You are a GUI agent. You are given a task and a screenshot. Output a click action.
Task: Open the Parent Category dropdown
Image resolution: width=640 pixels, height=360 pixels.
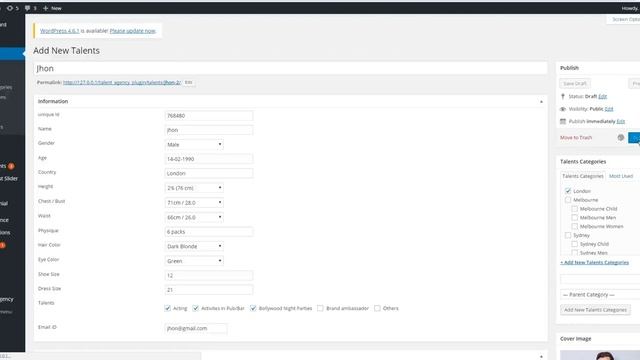pyautogui.click(x=600, y=294)
